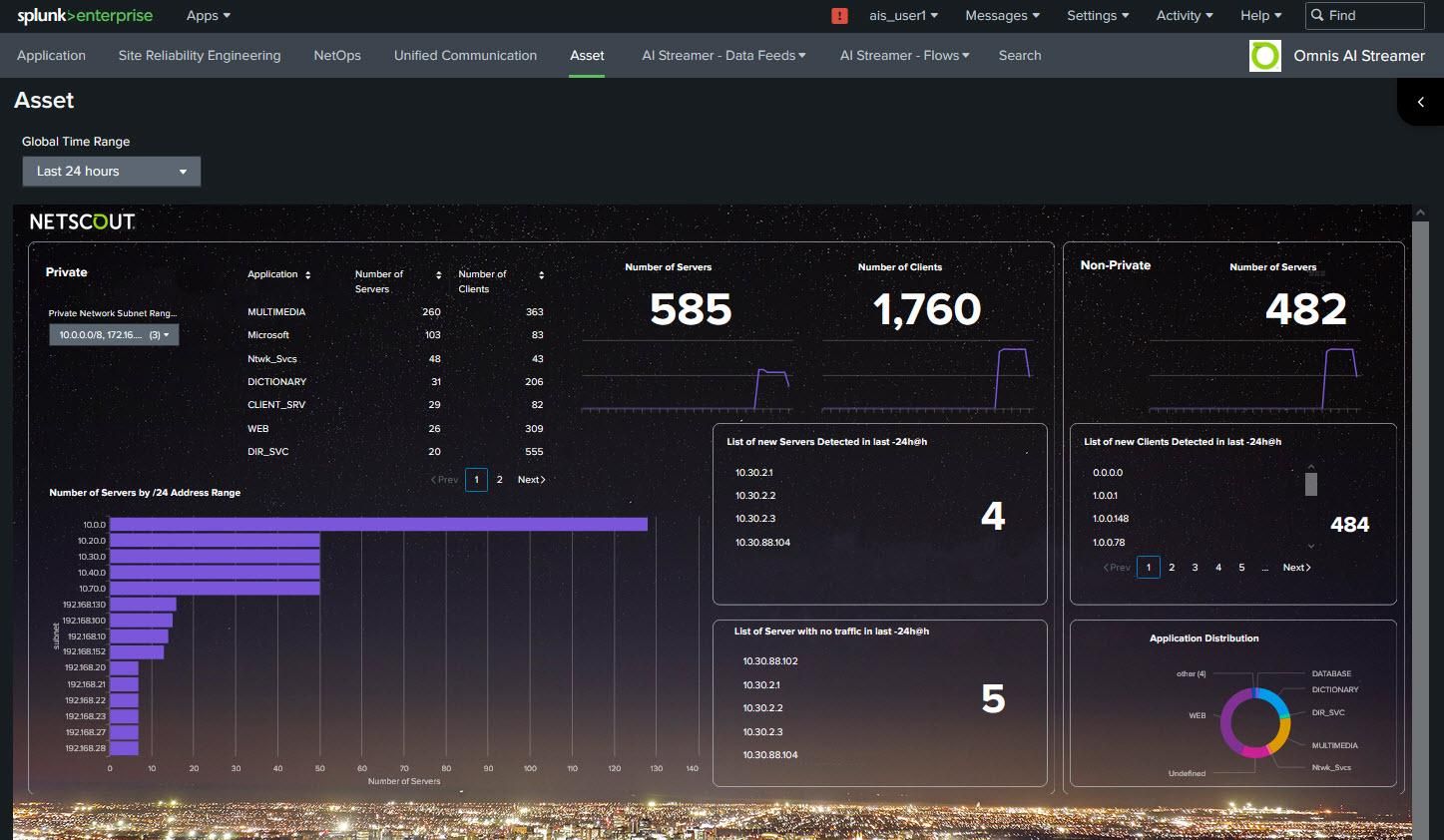
Task: Click the NETSCOUT logo on the dashboard
Action: (x=81, y=220)
